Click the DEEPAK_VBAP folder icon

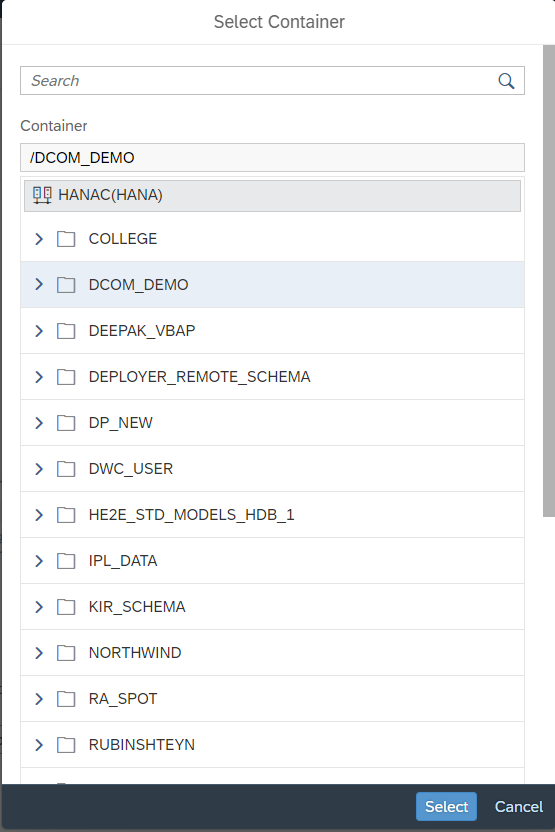[66, 331]
